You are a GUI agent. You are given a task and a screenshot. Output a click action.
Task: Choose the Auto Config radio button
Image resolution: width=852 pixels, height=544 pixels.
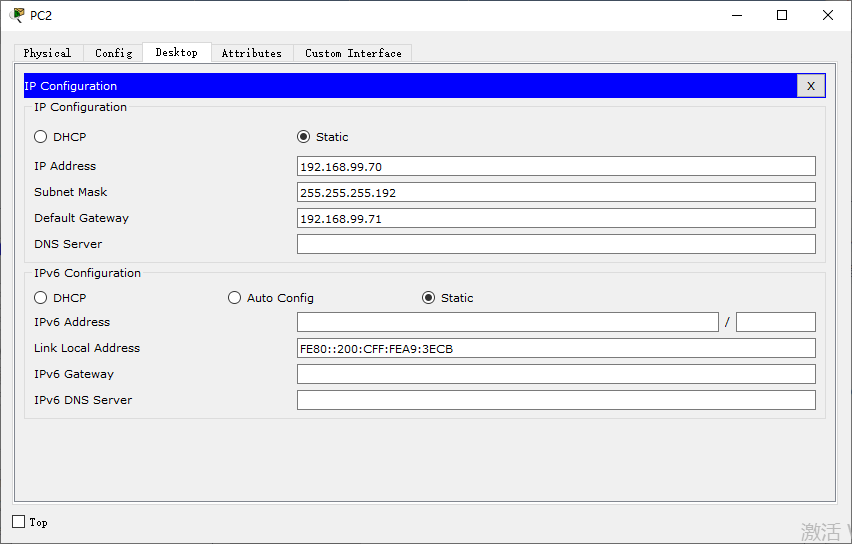[x=234, y=298]
